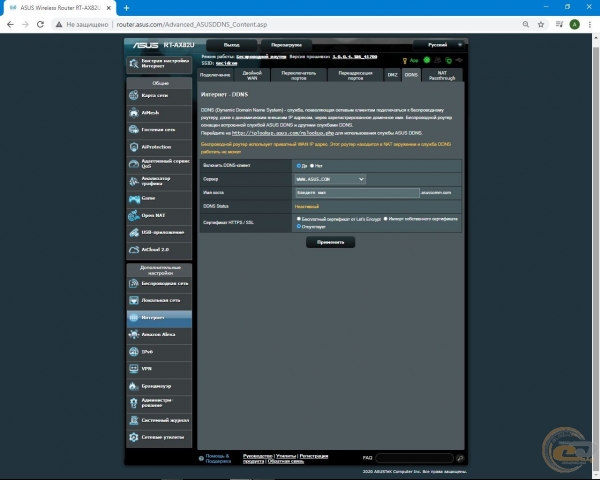Click the operation mode link

261,57
